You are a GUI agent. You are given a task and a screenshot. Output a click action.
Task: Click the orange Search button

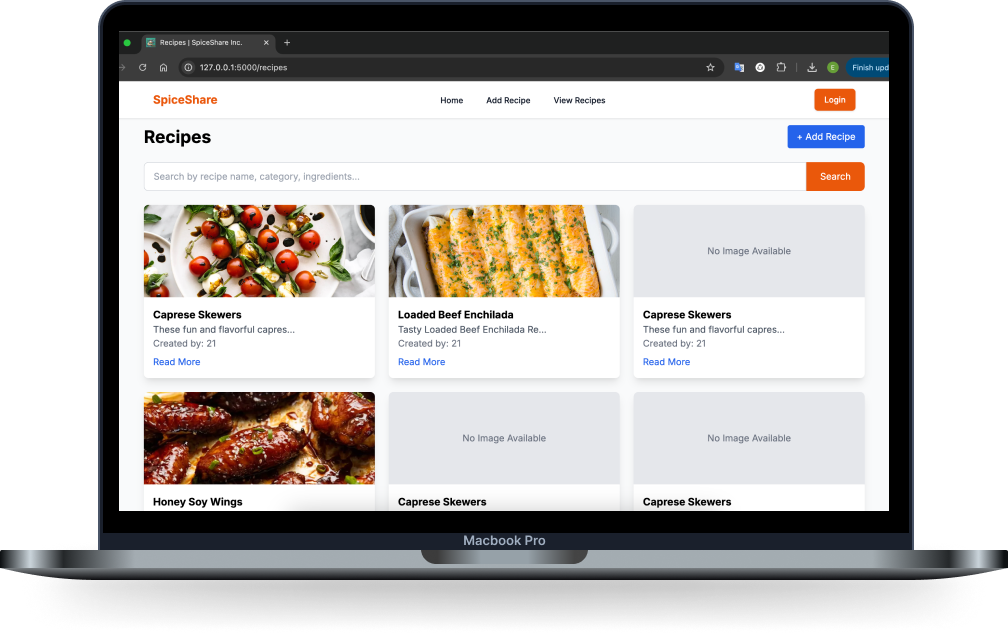[x=834, y=177]
